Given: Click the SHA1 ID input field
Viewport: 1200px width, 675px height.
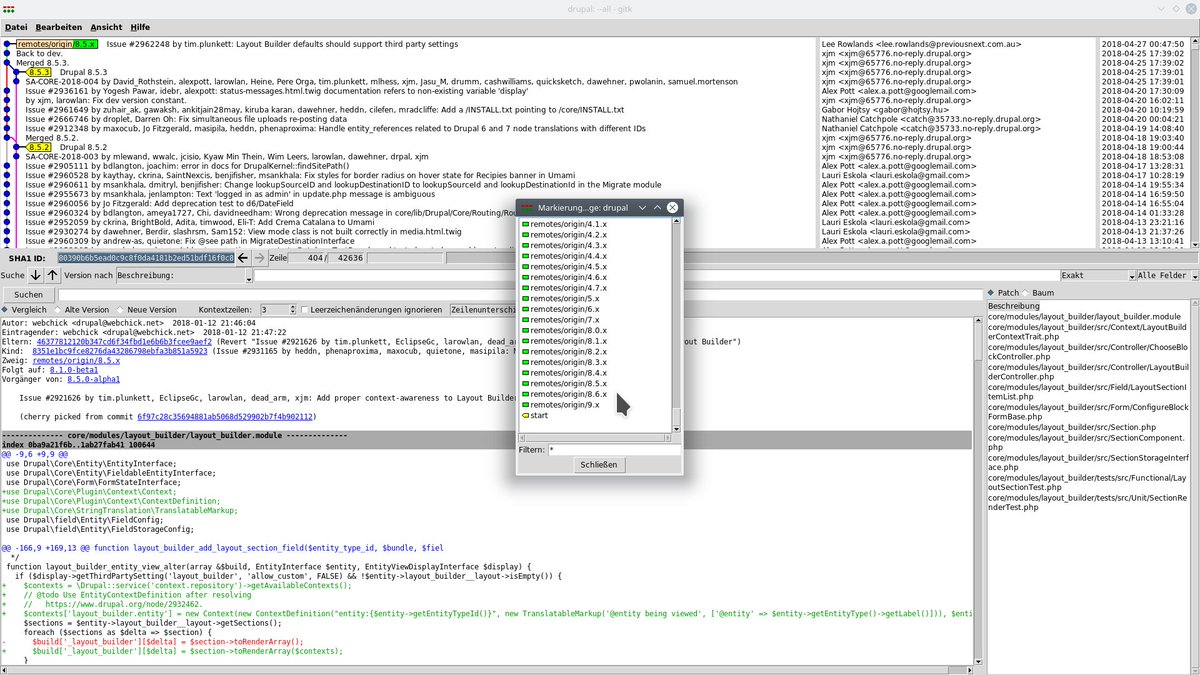Looking at the screenshot, I should pyautogui.click(x=145, y=258).
